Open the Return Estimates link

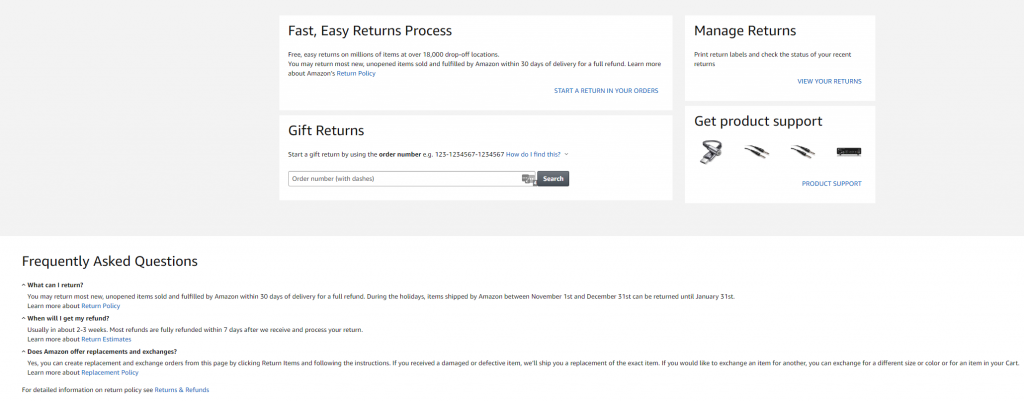pyautogui.click(x=106, y=339)
